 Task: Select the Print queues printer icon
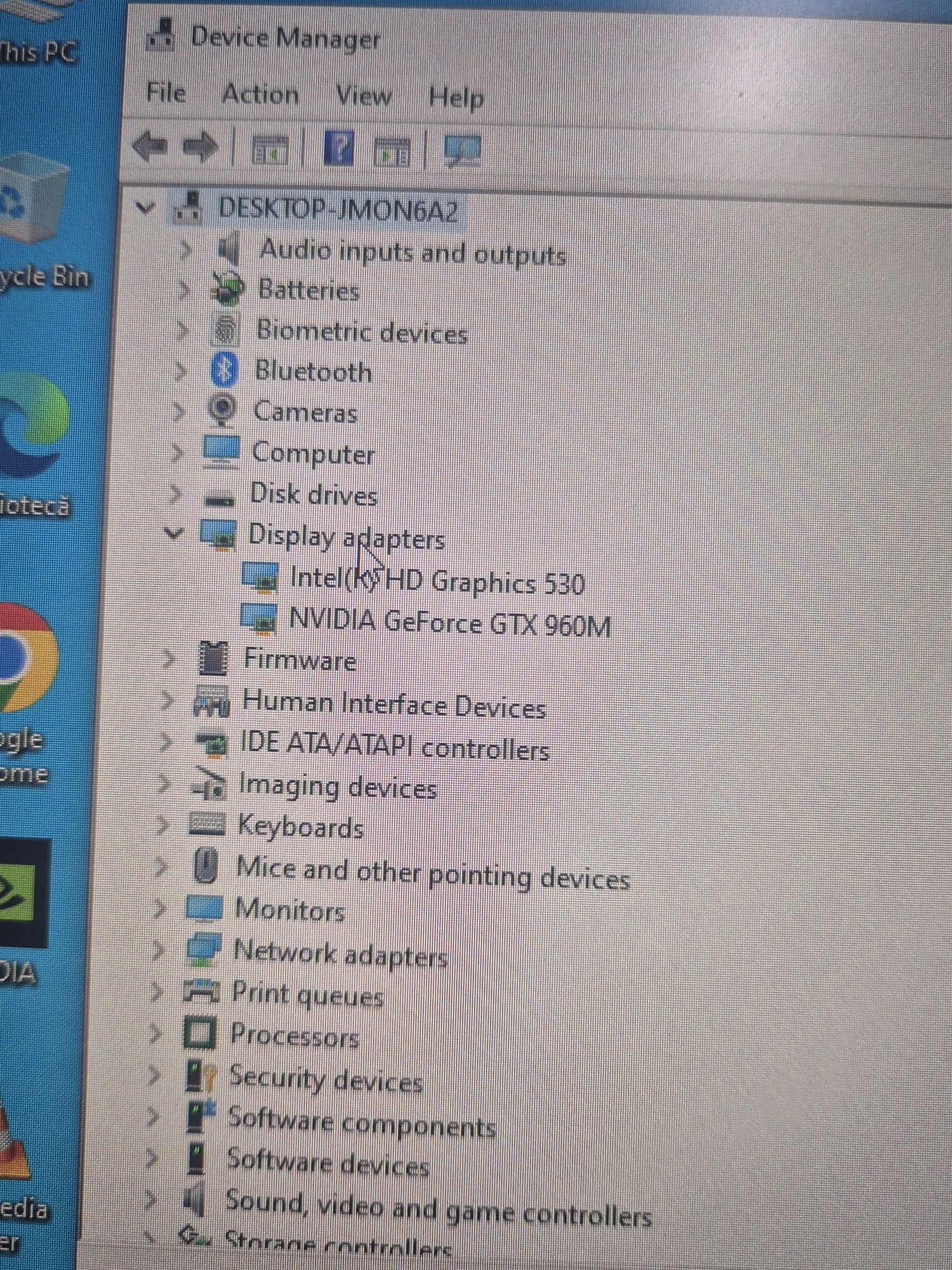coord(201,991)
